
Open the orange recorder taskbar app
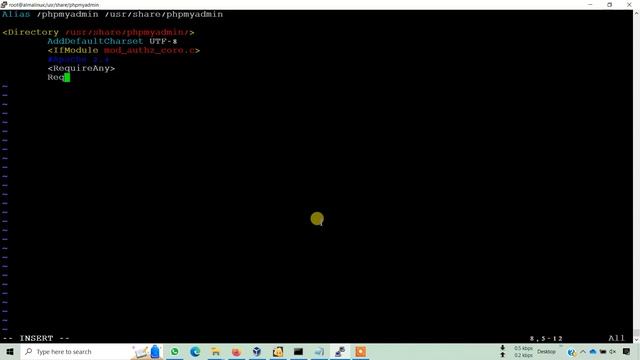pyautogui.click(x=360, y=351)
